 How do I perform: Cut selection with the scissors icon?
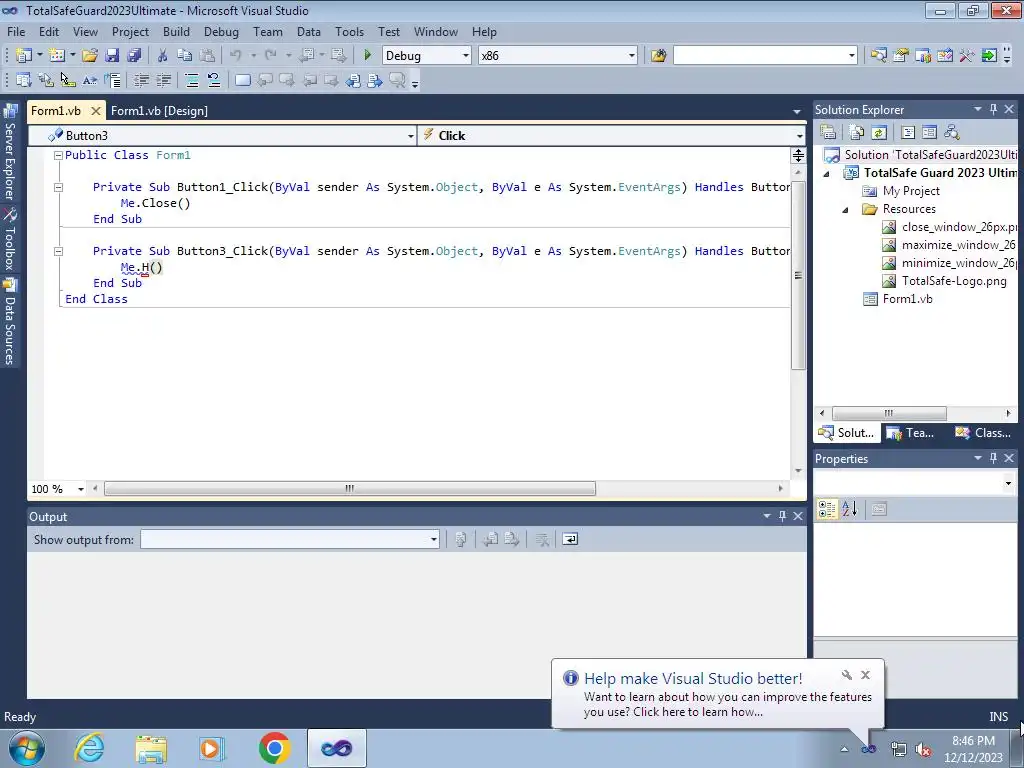163,56
